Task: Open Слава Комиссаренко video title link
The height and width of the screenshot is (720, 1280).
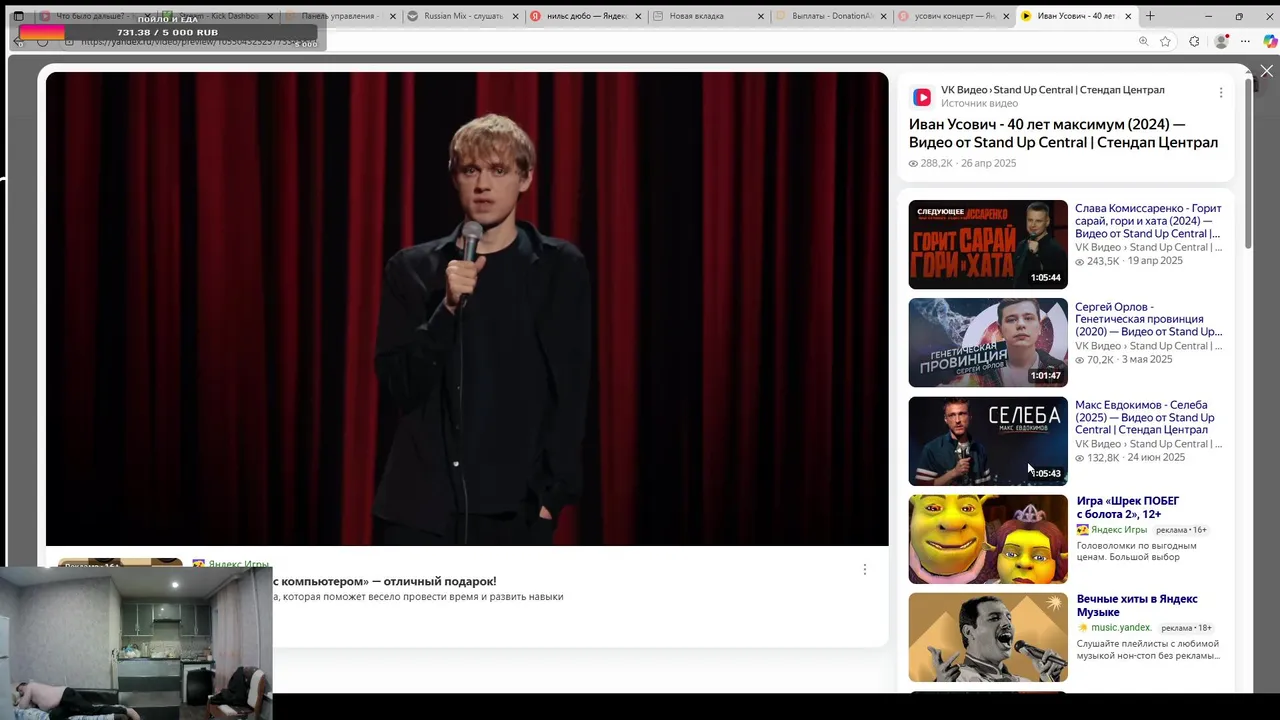Action: pos(1148,221)
